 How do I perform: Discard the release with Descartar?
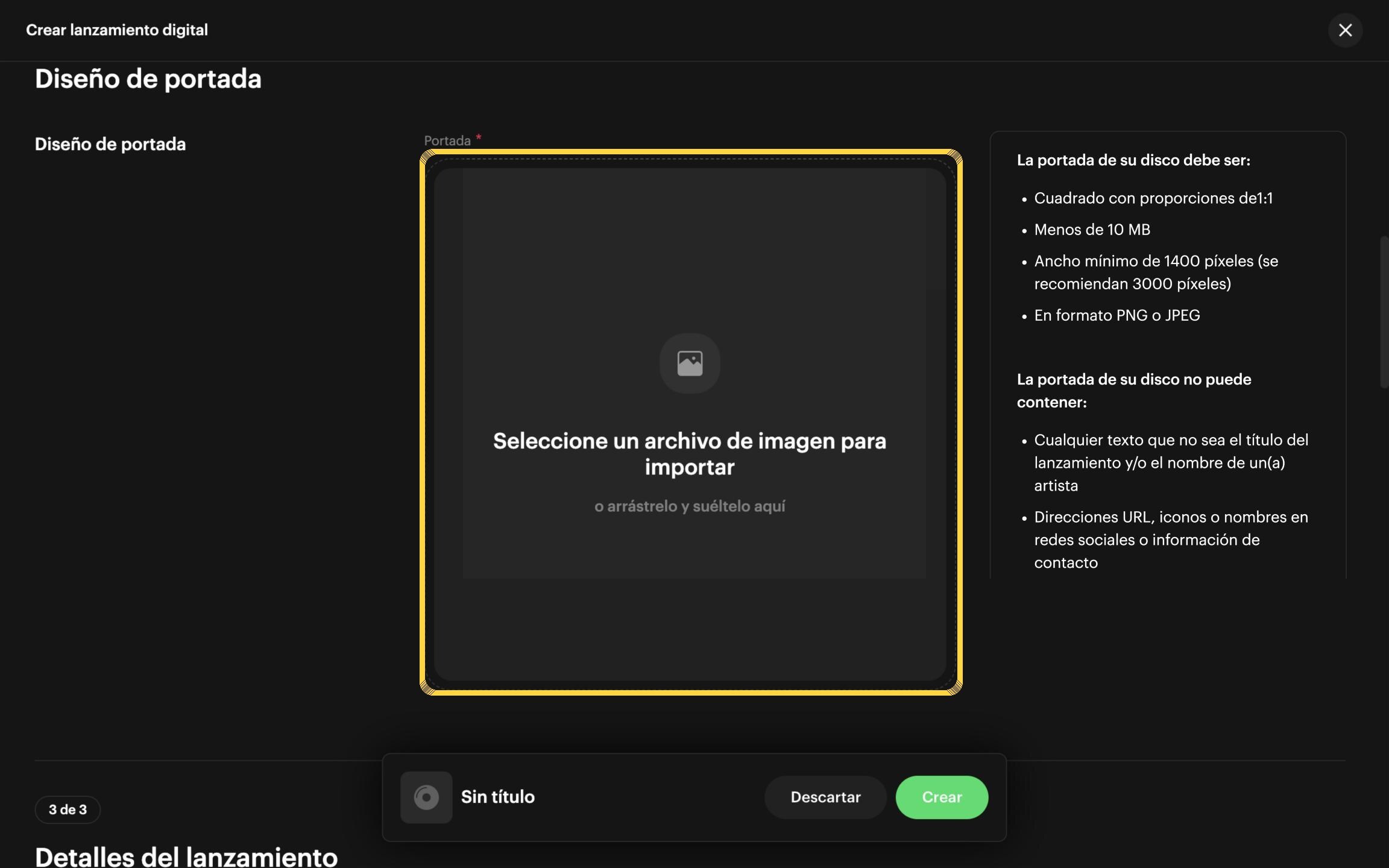(x=825, y=797)
